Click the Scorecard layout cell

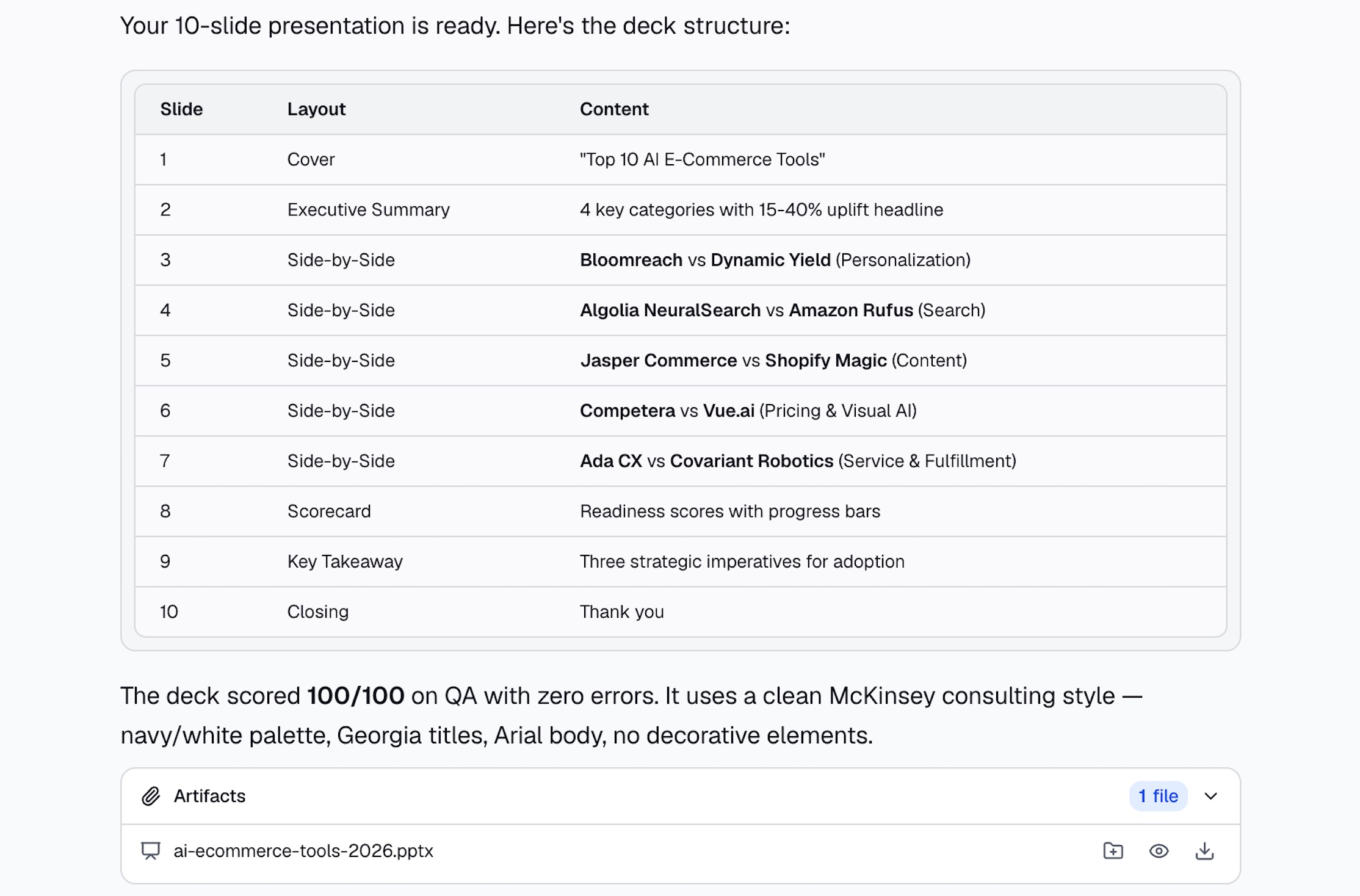tap(329, 511)
